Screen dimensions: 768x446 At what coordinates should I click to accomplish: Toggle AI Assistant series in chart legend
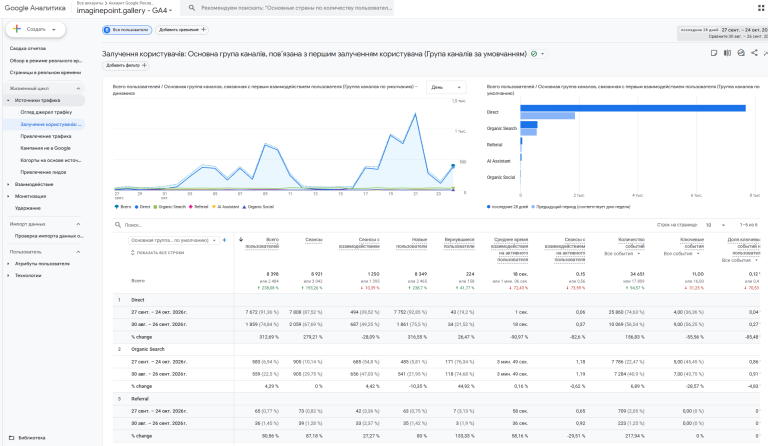coord(225,207)
